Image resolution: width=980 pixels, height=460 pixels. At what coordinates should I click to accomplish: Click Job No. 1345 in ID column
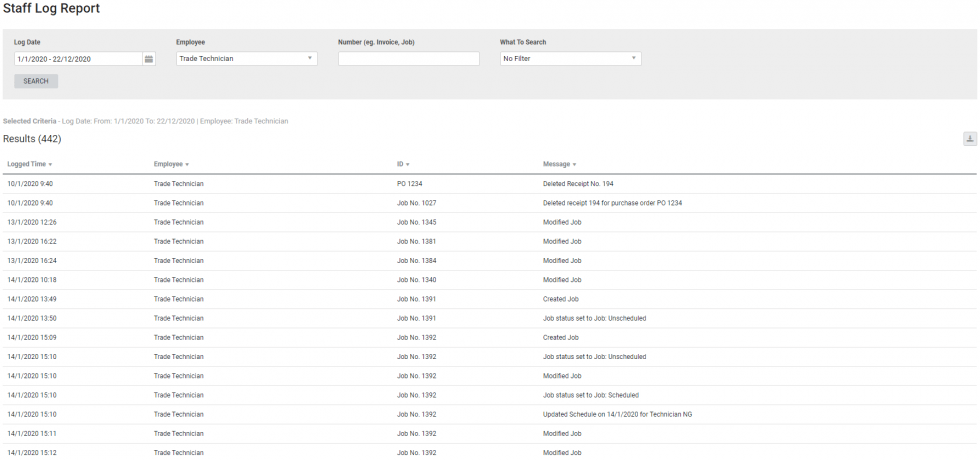pos(417,222)
